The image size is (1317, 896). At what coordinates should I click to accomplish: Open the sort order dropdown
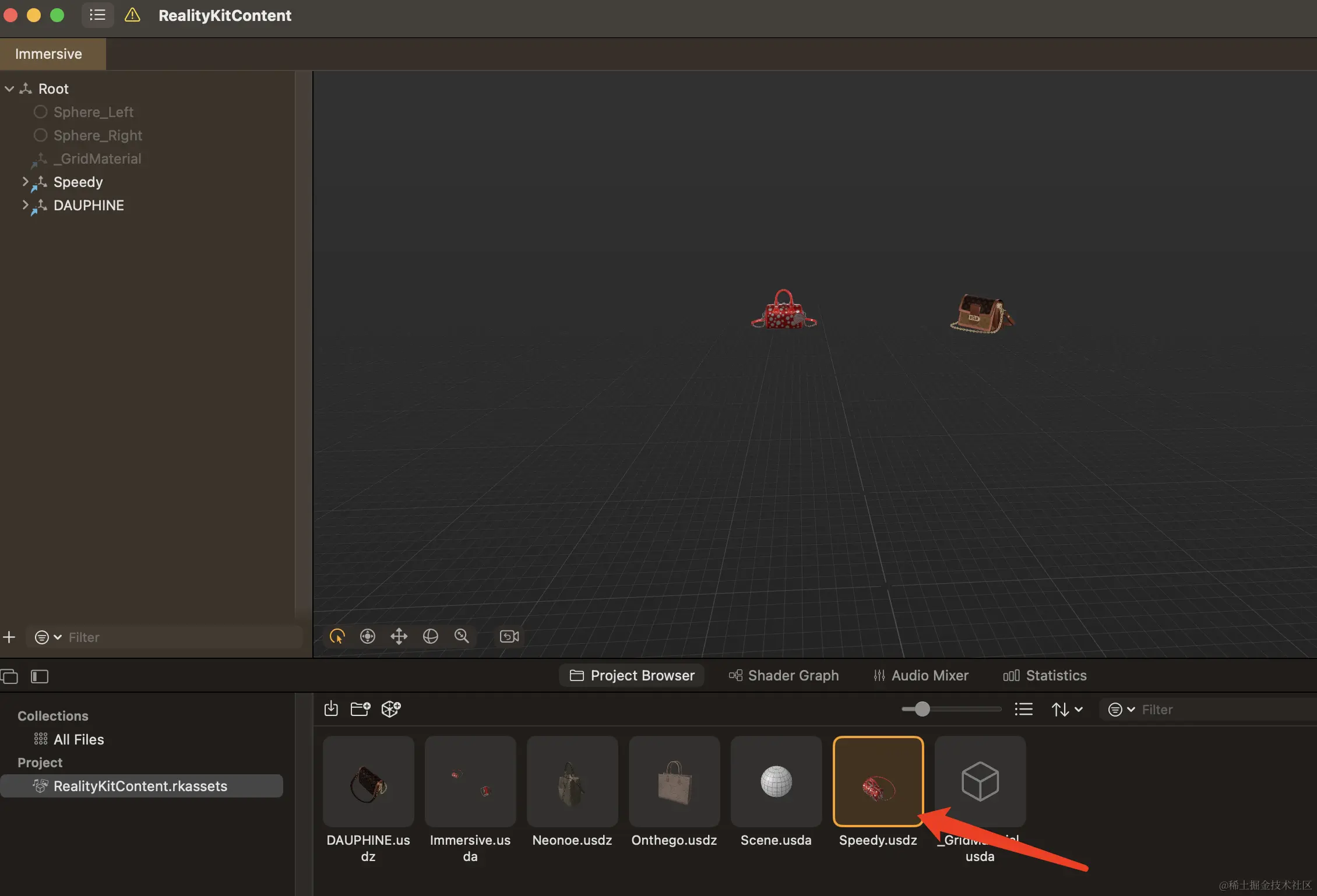click(1066, 709)
